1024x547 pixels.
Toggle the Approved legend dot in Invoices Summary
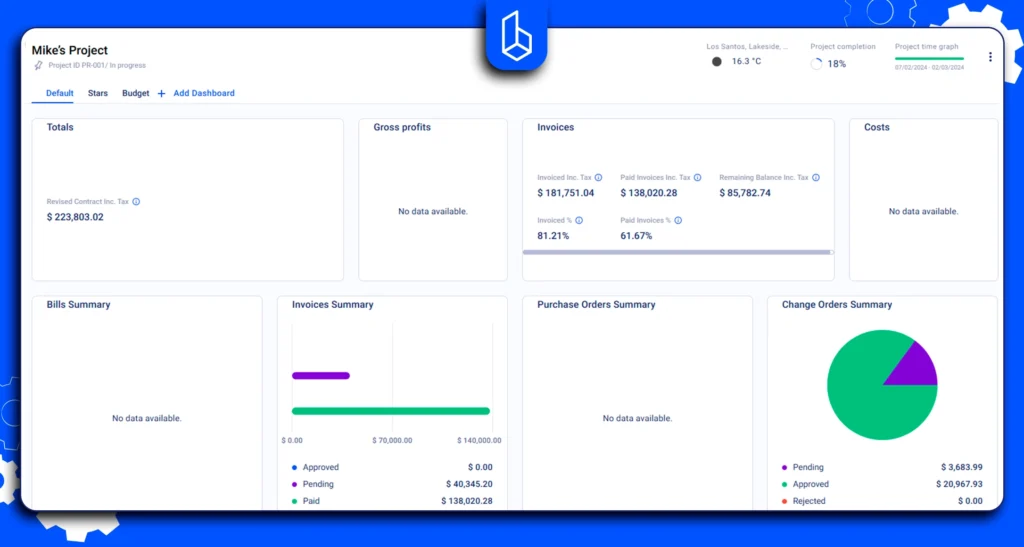pyautogui.click(x=295, y=467)
